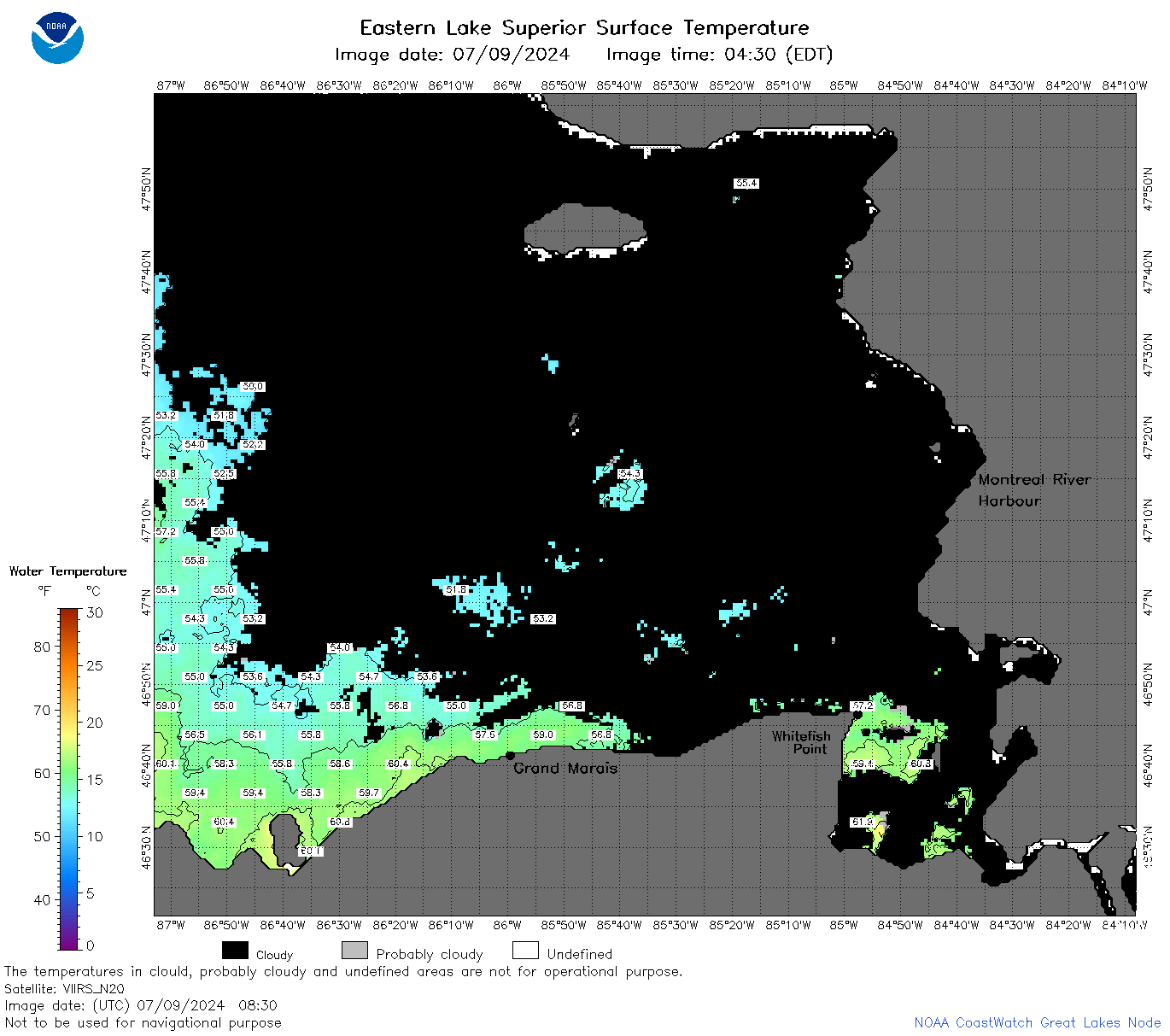Click the Whitefish Point map label
Viewport: 1170px width, 1036px height.
pos(801,742)
